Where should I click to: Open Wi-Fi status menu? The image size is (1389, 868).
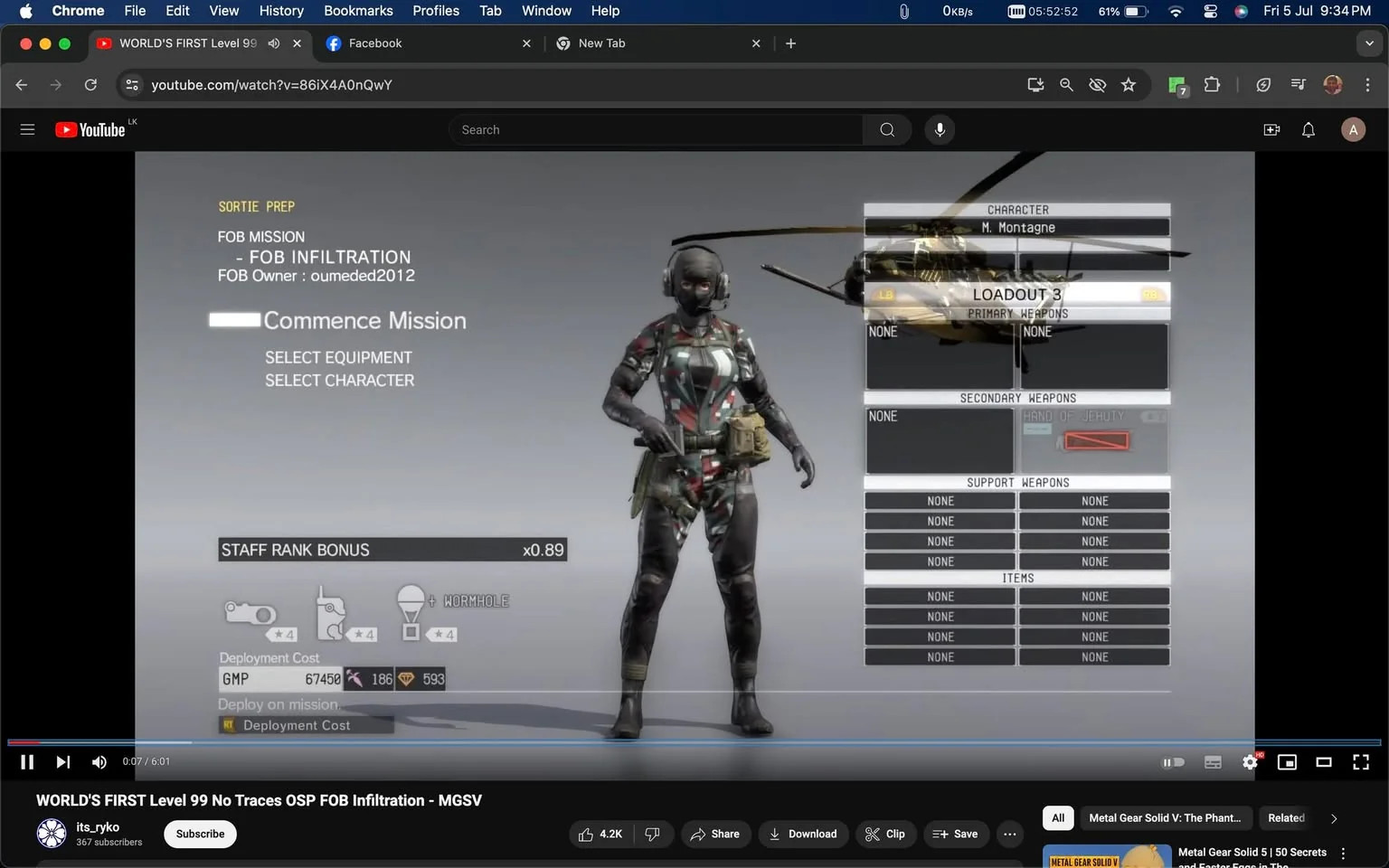[x=1176, y=11]
